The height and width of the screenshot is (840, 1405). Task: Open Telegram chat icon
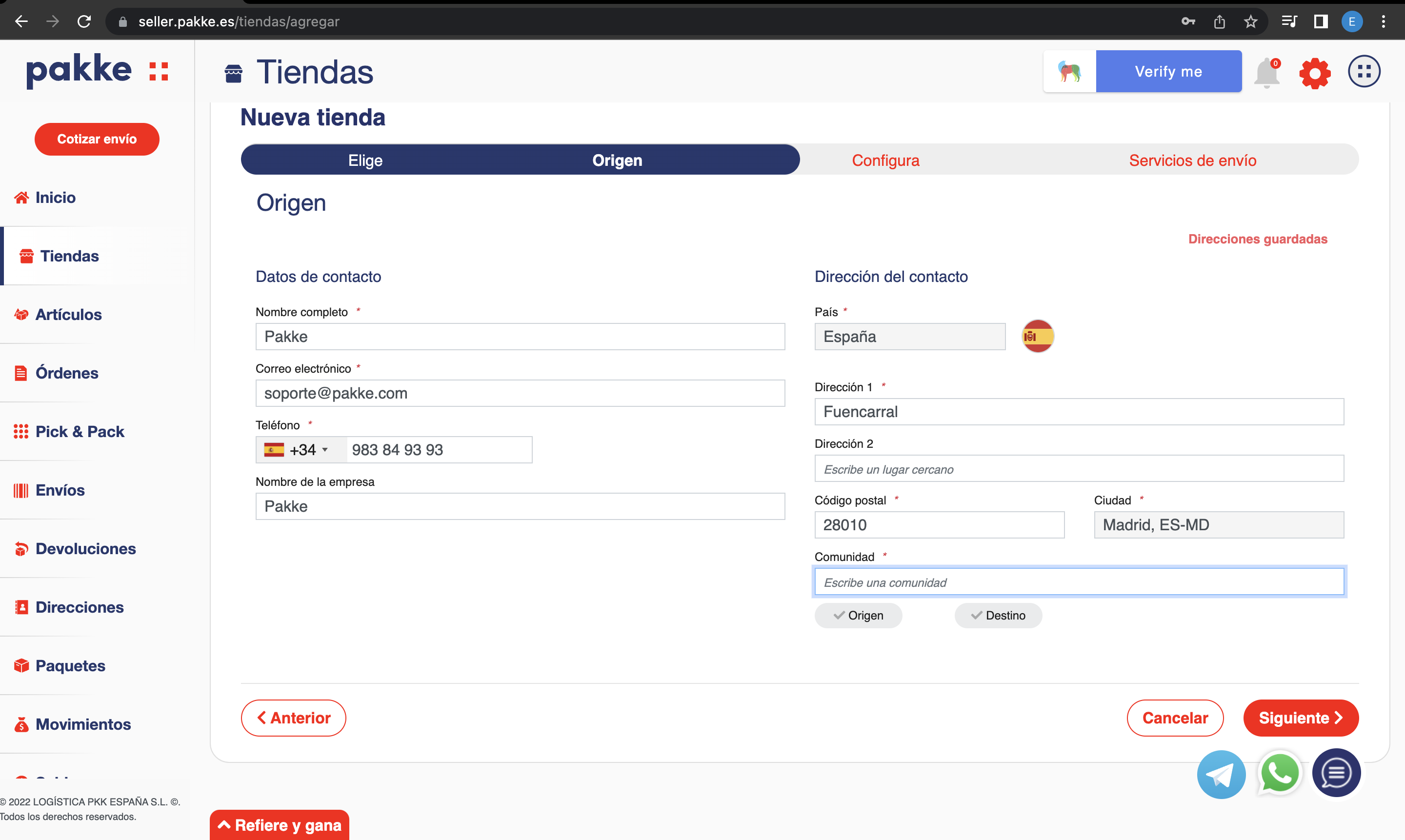1221,774
